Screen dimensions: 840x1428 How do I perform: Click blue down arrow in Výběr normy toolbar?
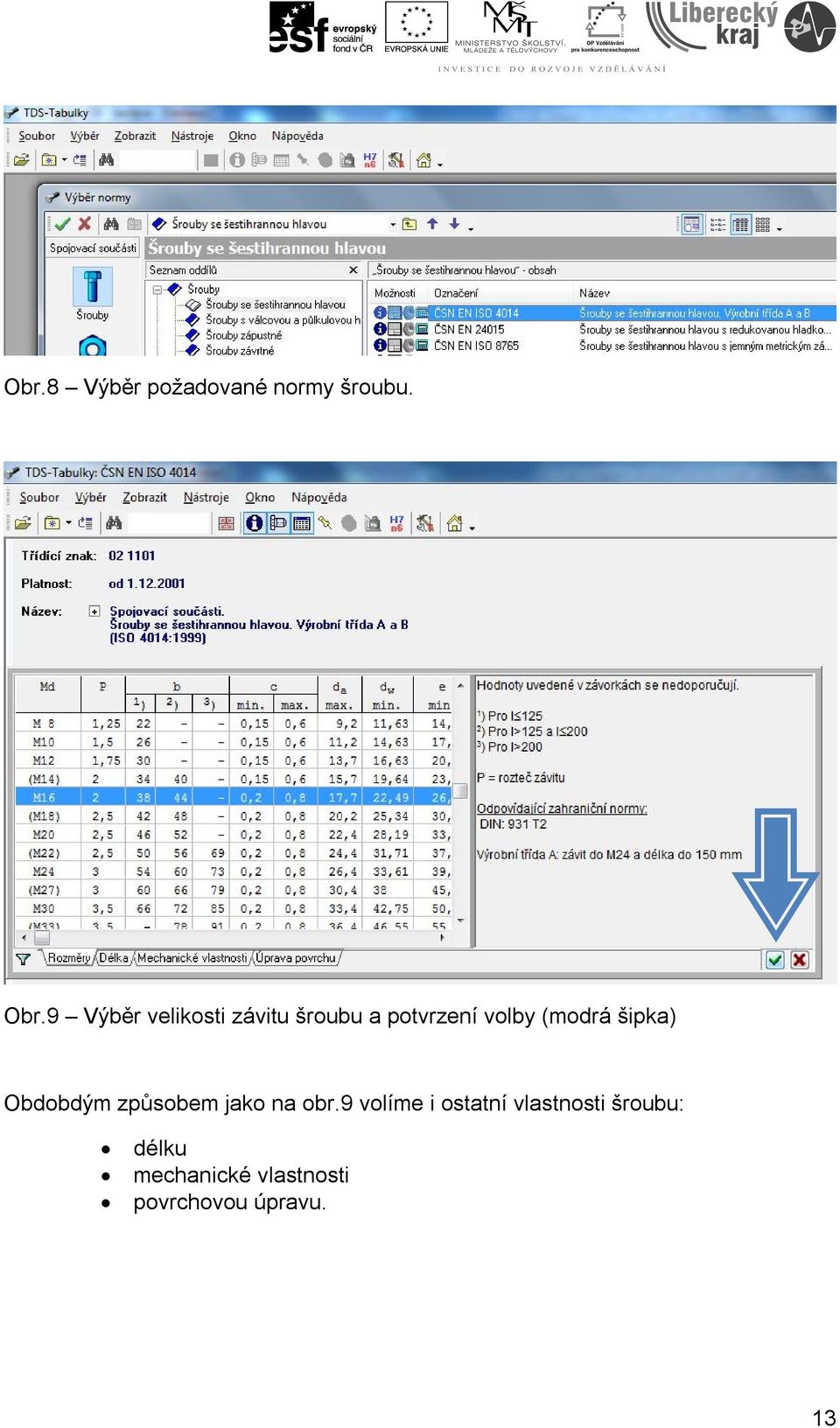tap(454, 224)
